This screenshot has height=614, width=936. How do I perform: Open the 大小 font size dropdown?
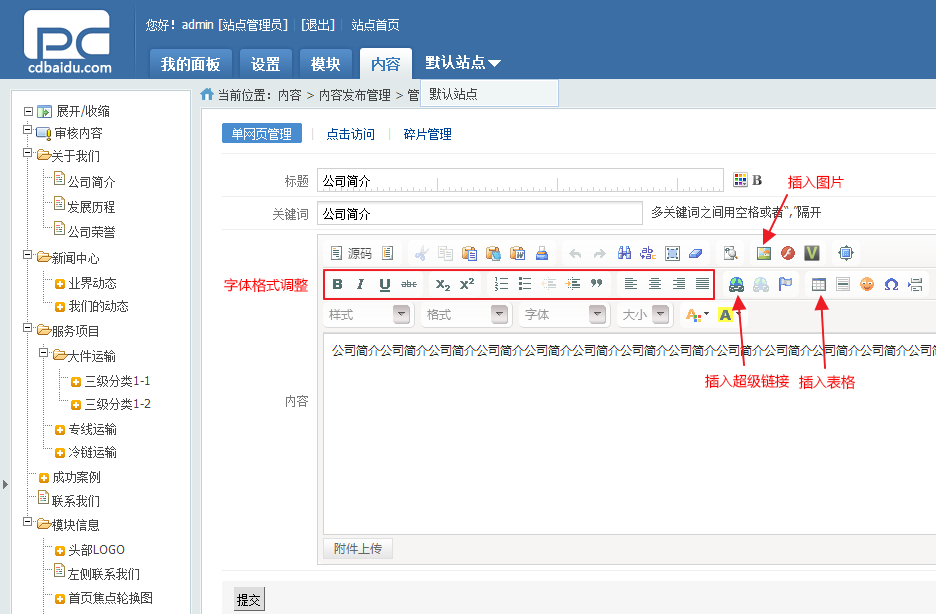(x=645, y=314)
